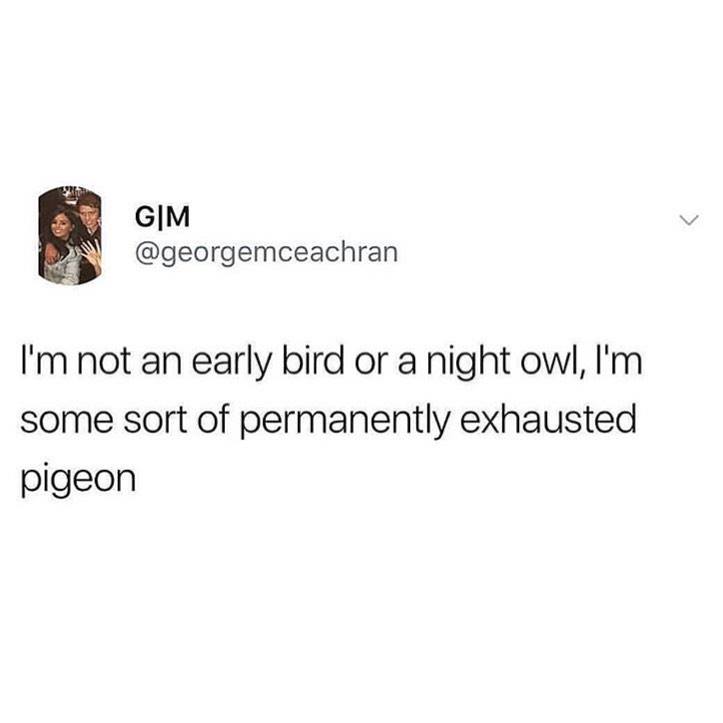Click the letter "a" before "night"
The image size is (723, 723).
click(x=406, y=365)
